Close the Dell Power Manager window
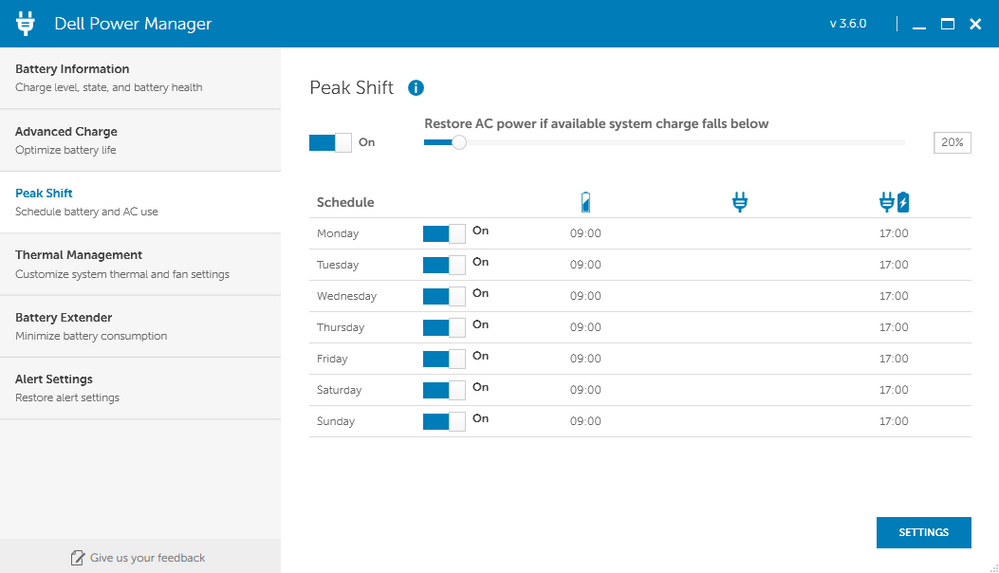999x573 pixels. 975,24
